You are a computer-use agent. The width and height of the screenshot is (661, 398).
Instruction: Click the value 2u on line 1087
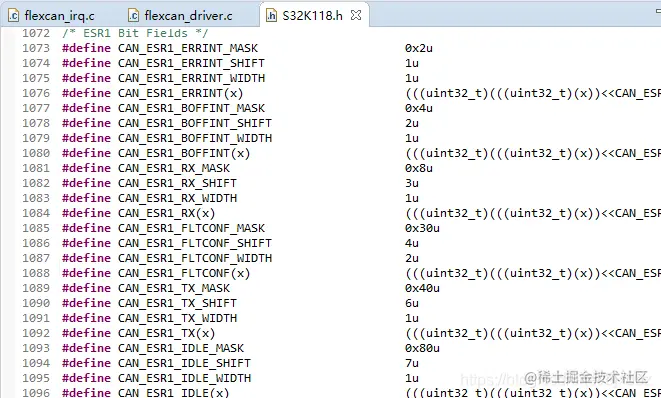point(411,258)
